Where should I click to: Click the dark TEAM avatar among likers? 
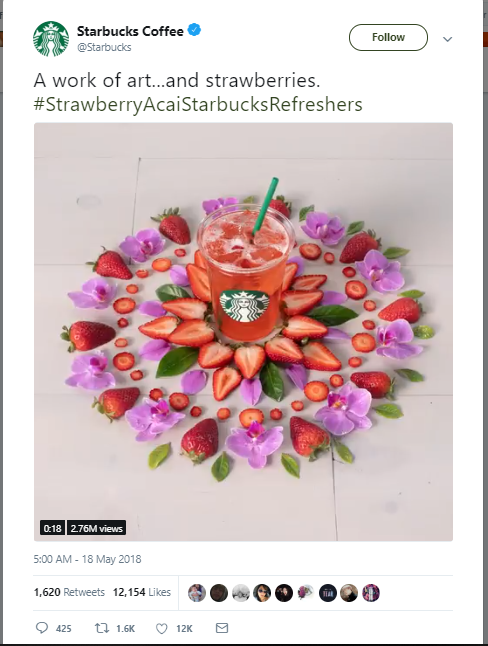tap(328, 593)
